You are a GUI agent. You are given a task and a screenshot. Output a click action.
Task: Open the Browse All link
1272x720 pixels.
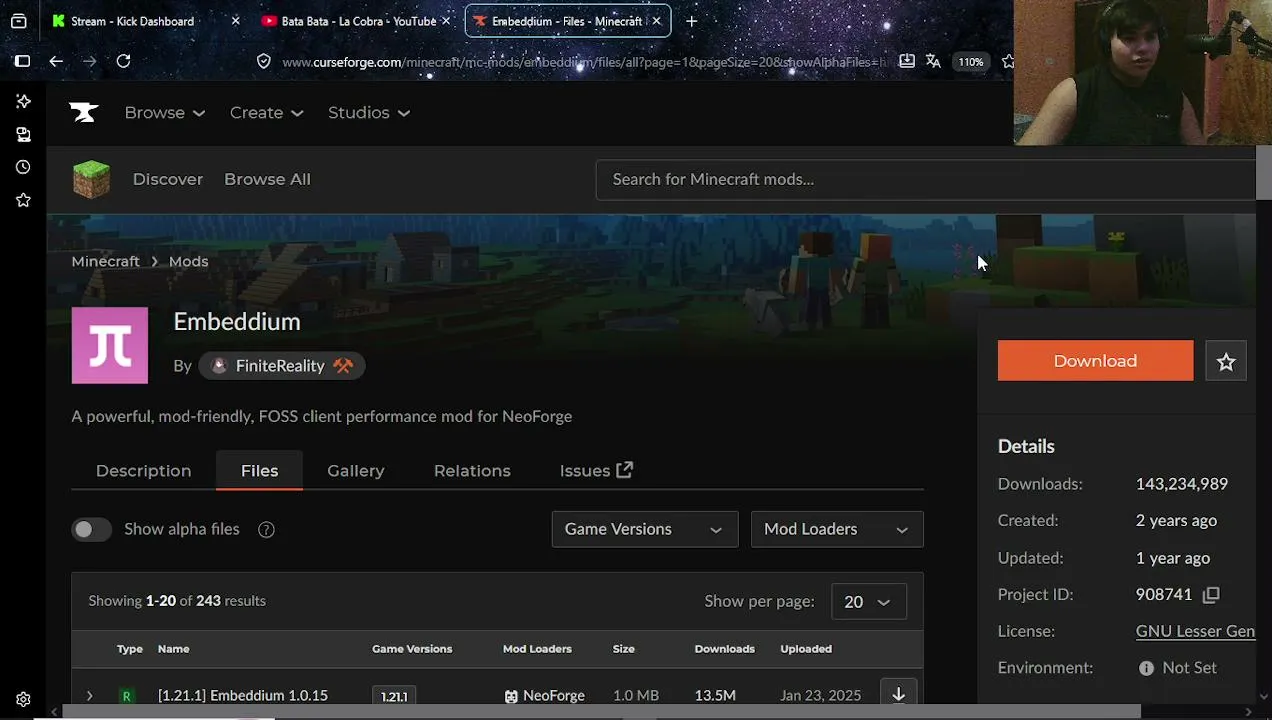pos(267,180)
